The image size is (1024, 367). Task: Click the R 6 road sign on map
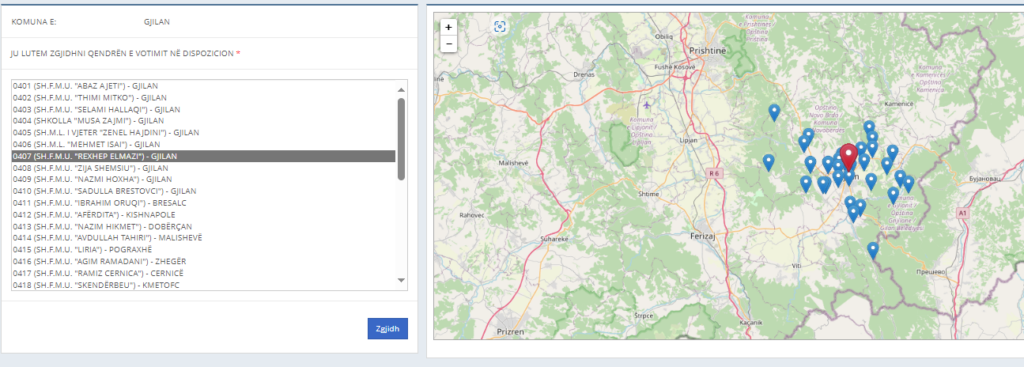[715, 173]
